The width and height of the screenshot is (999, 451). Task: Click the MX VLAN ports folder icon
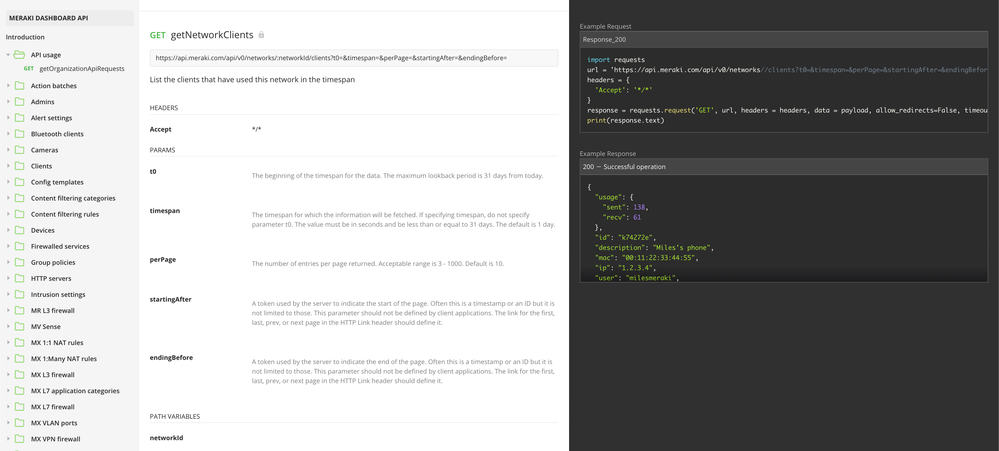19,423
